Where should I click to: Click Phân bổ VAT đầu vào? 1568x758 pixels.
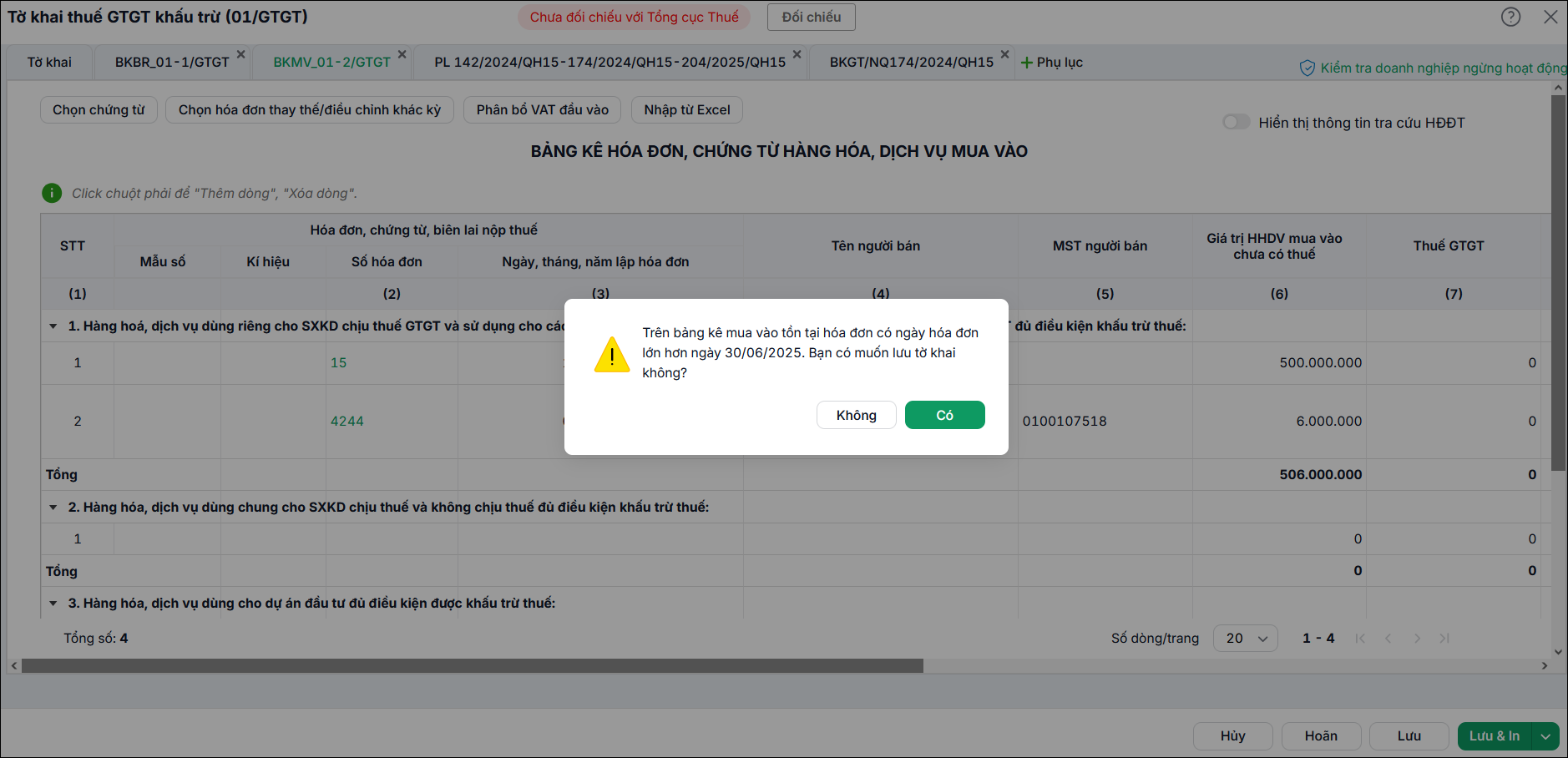pyautogui.click(x=543, y=110)
